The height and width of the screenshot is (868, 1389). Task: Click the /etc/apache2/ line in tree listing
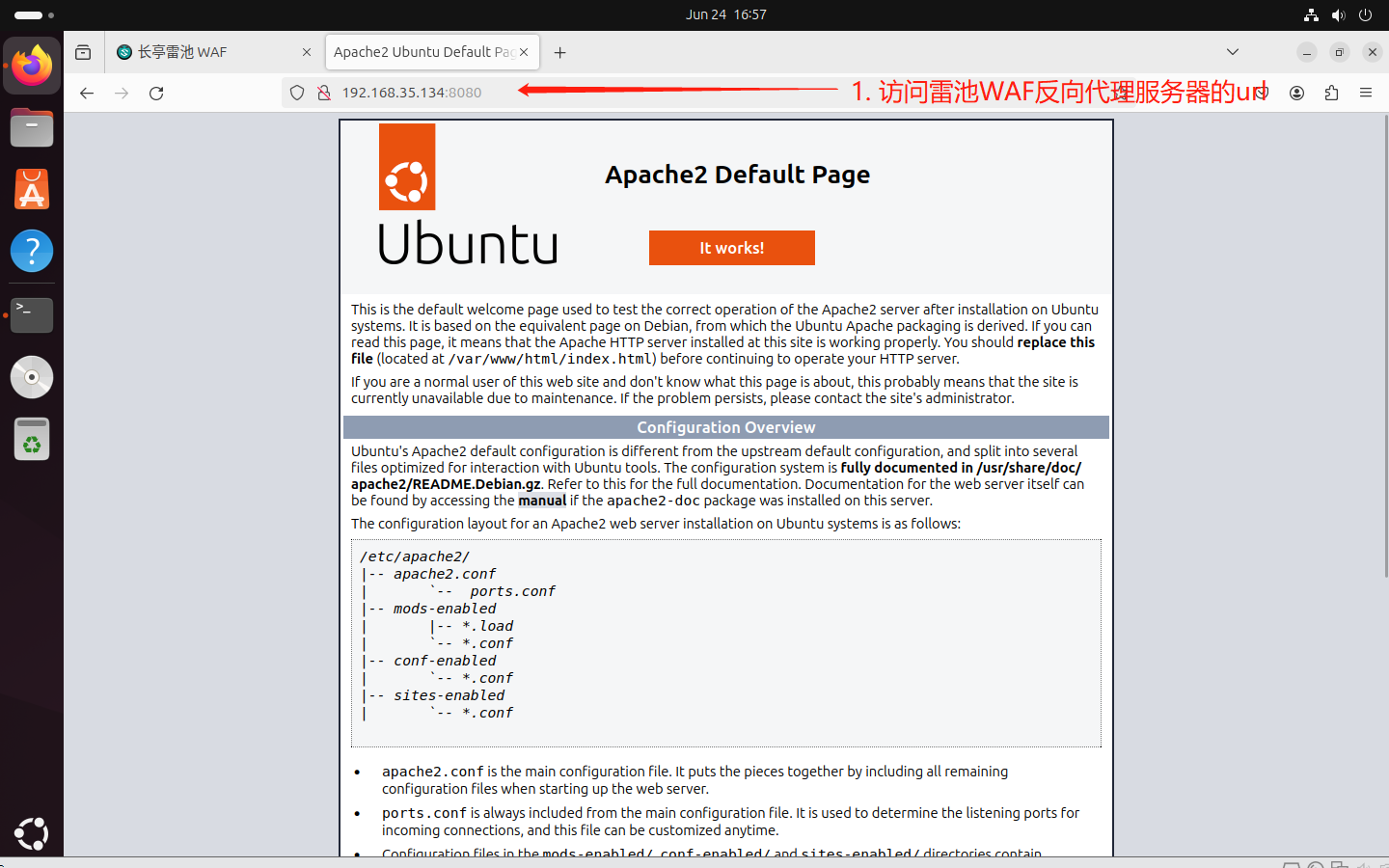click(415, 556)
